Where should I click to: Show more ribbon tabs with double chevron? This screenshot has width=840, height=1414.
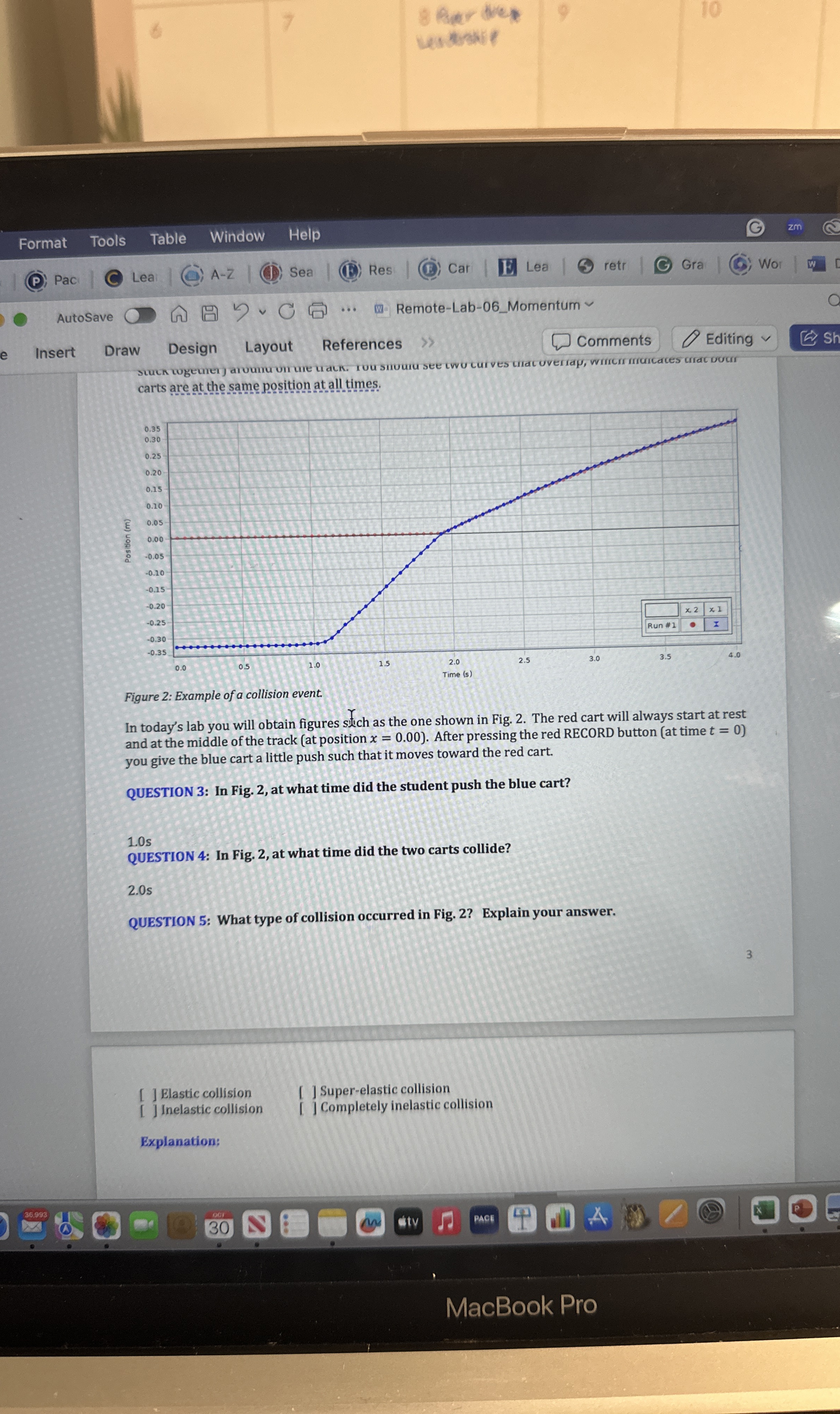coord(427,343)
